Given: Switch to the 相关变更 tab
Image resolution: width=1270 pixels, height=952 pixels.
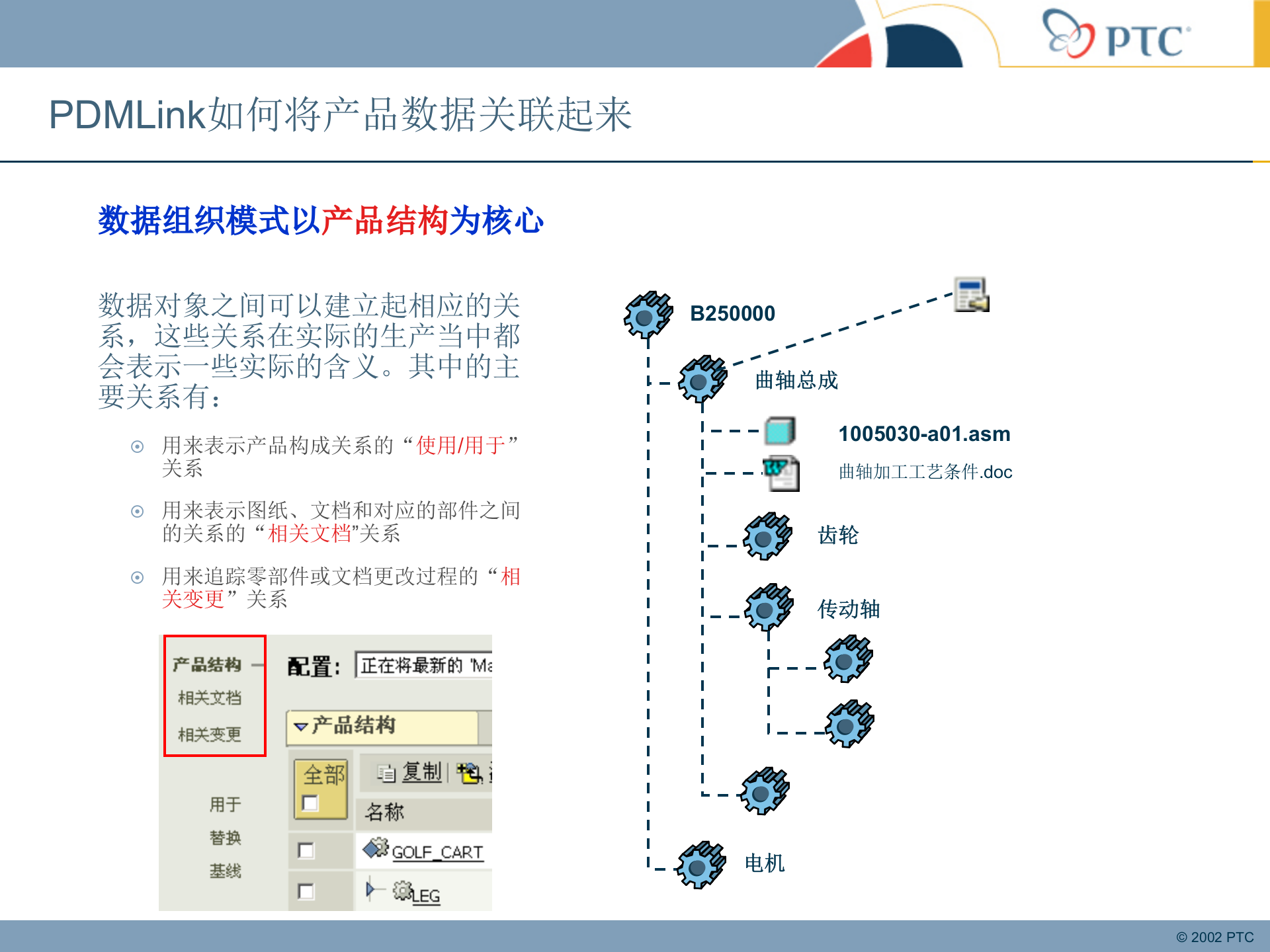Looking at the screenshot, I should pyautogui.click(x=210, y=734).
